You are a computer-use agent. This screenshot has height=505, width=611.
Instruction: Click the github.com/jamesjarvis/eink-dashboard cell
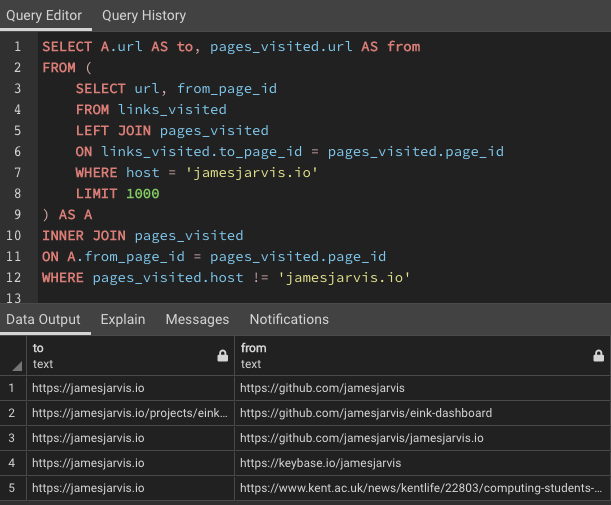point(366,413)
